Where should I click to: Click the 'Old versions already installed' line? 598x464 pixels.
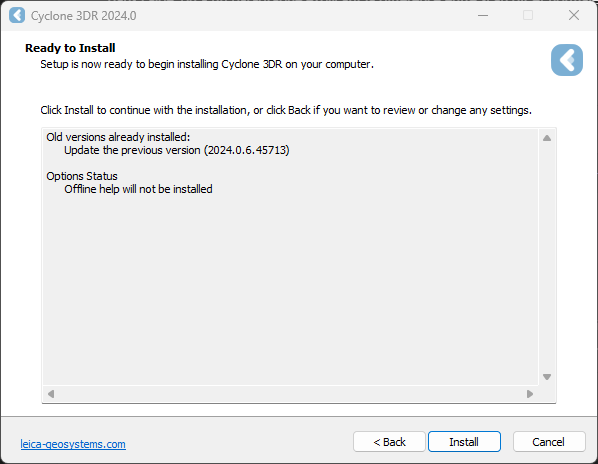click(x=118, y=137)
